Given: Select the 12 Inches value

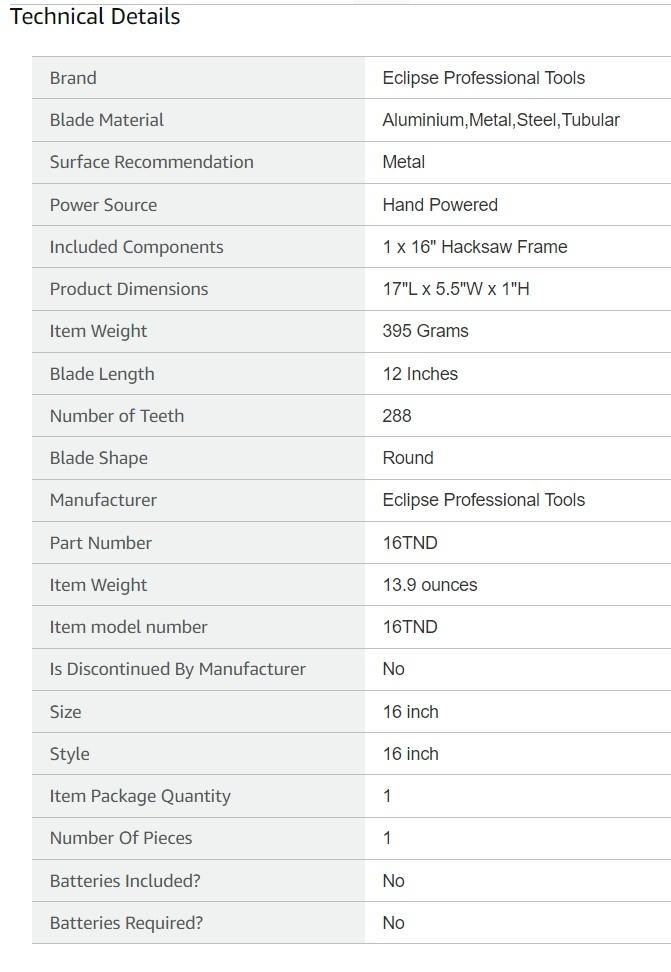Looking at the screenshot, I should 420,374.
